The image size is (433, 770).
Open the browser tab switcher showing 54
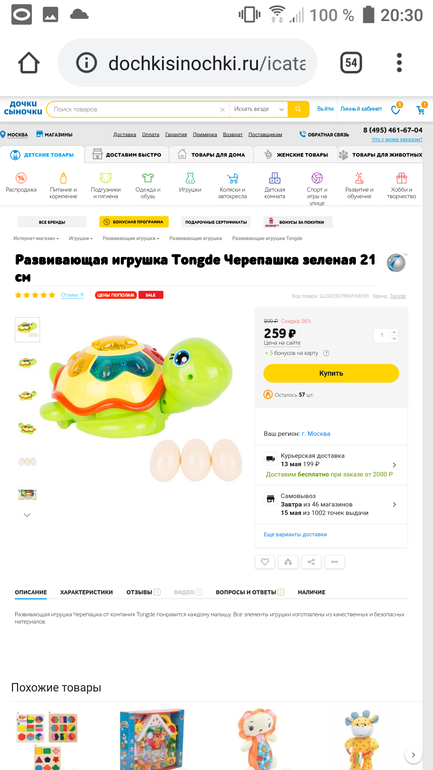coord(351,63)
